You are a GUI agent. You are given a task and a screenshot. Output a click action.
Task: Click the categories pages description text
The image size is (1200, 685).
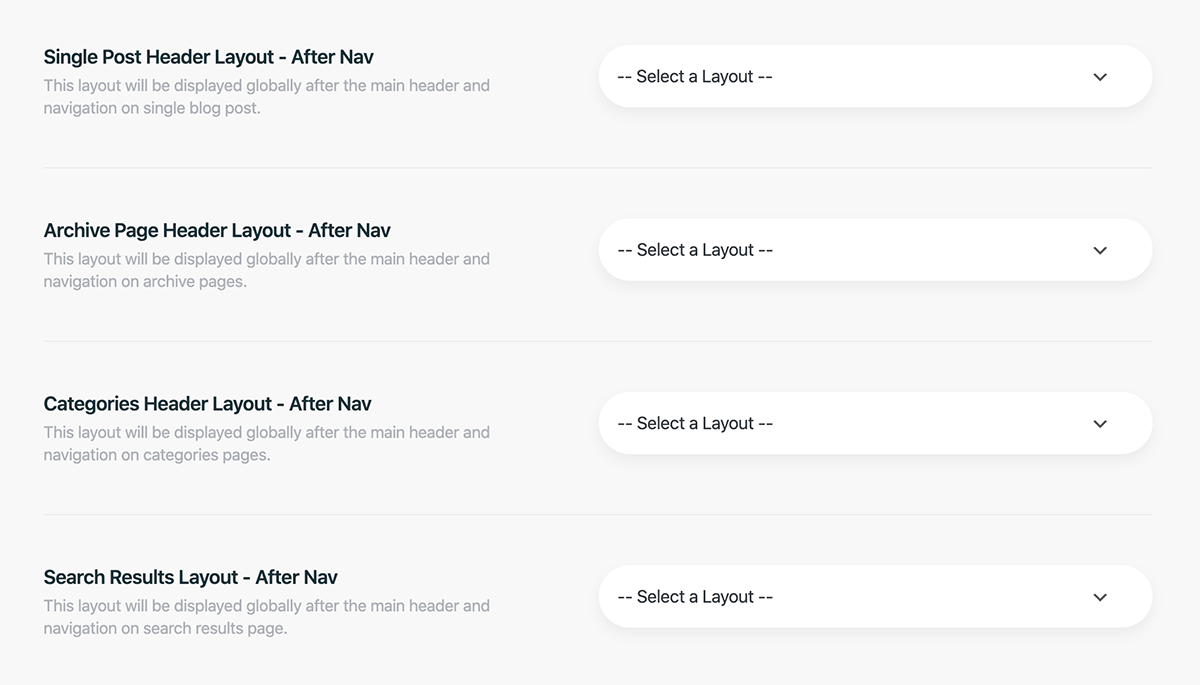[267, 444]
